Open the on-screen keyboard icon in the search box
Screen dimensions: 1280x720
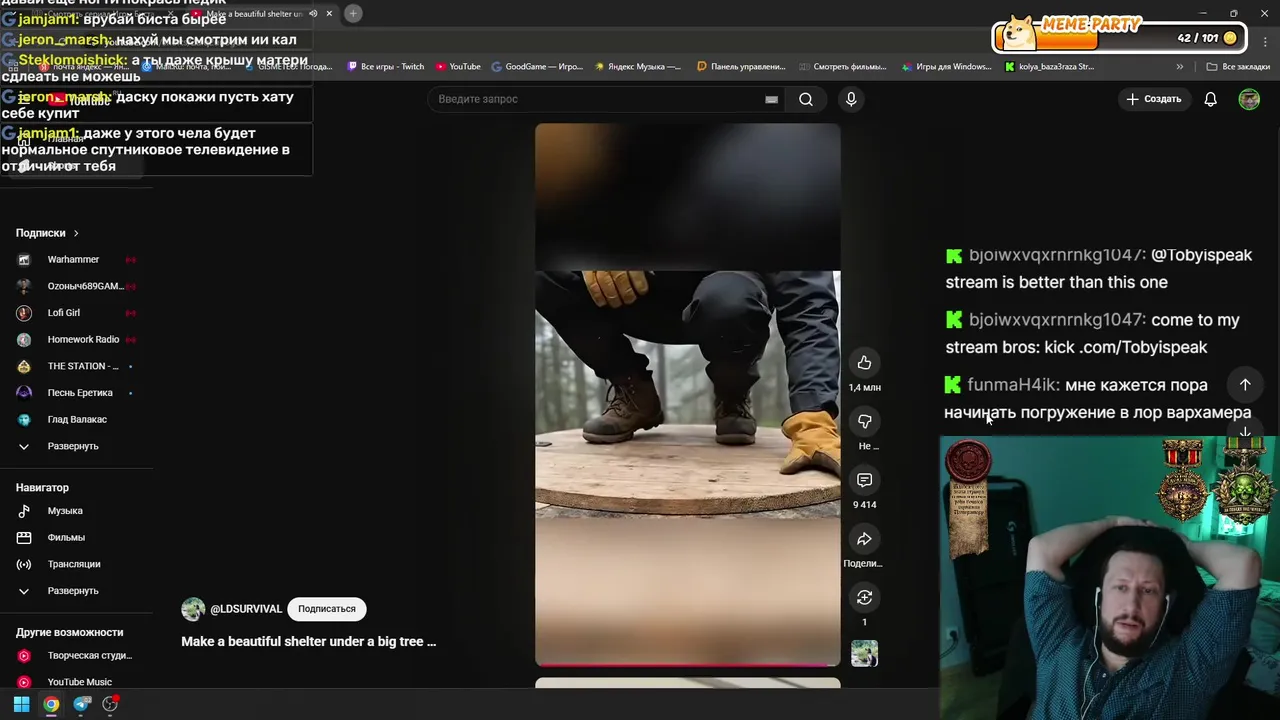[x=771, y=99]
